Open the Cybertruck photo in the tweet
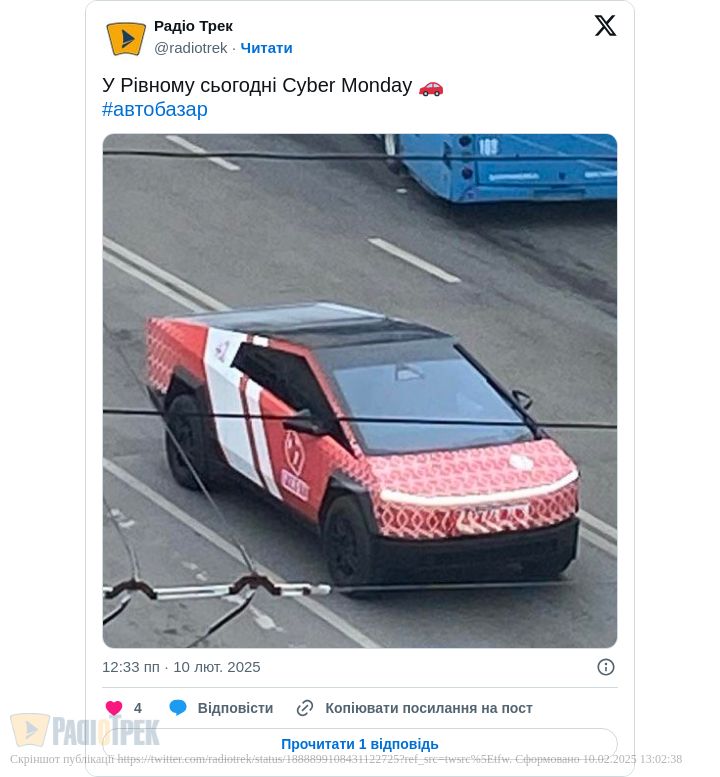Viewport: 720px width, 777px height. tap(360, 391)
